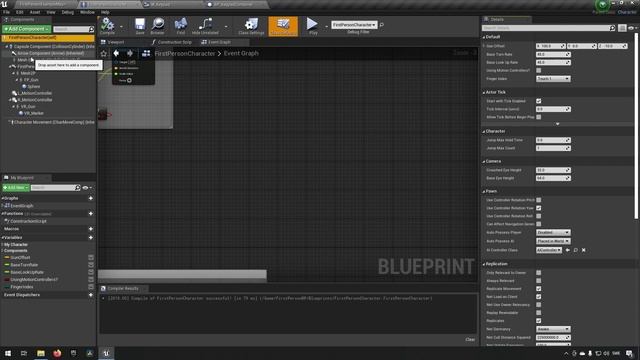The width and height of the screenshot is (640, 360).
Task: Compile the blueprint with the Compile icon
Action: click(x=107, y=25)
